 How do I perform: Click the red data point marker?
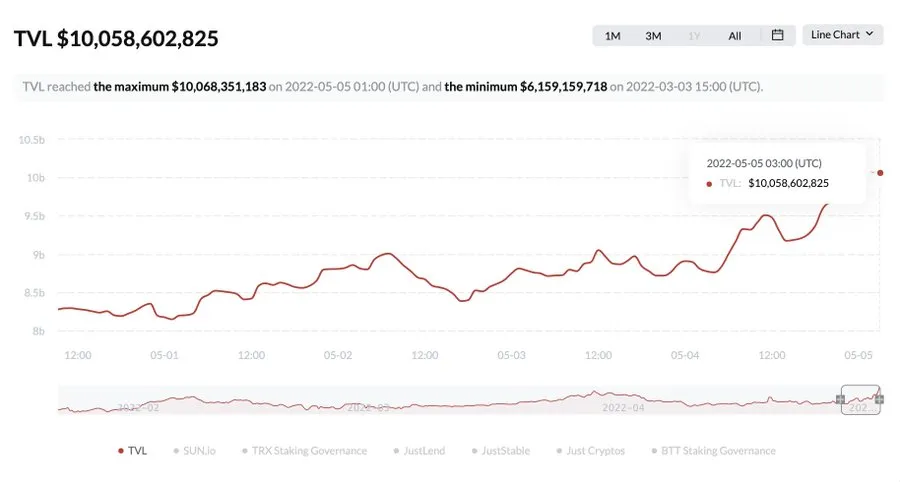click(x=880, y=173)
